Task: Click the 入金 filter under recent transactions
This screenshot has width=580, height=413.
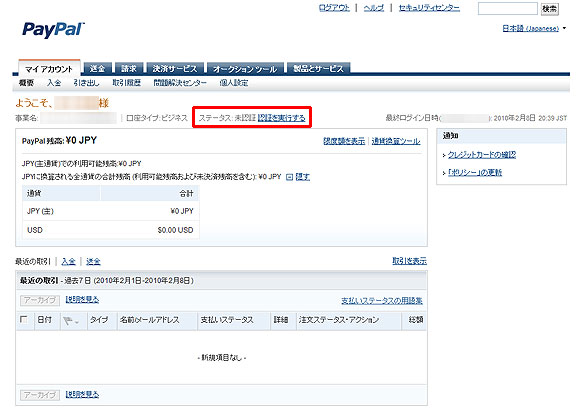Action: click(68, 261)
